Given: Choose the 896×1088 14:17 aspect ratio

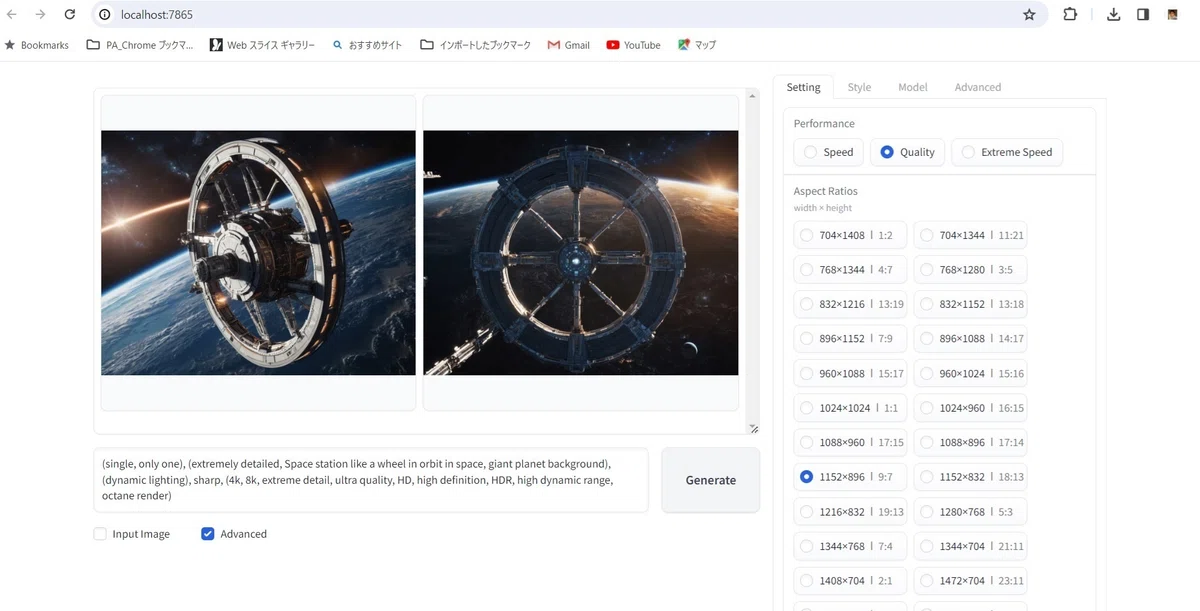Looking at the screenshot, I should coord(970,339).
